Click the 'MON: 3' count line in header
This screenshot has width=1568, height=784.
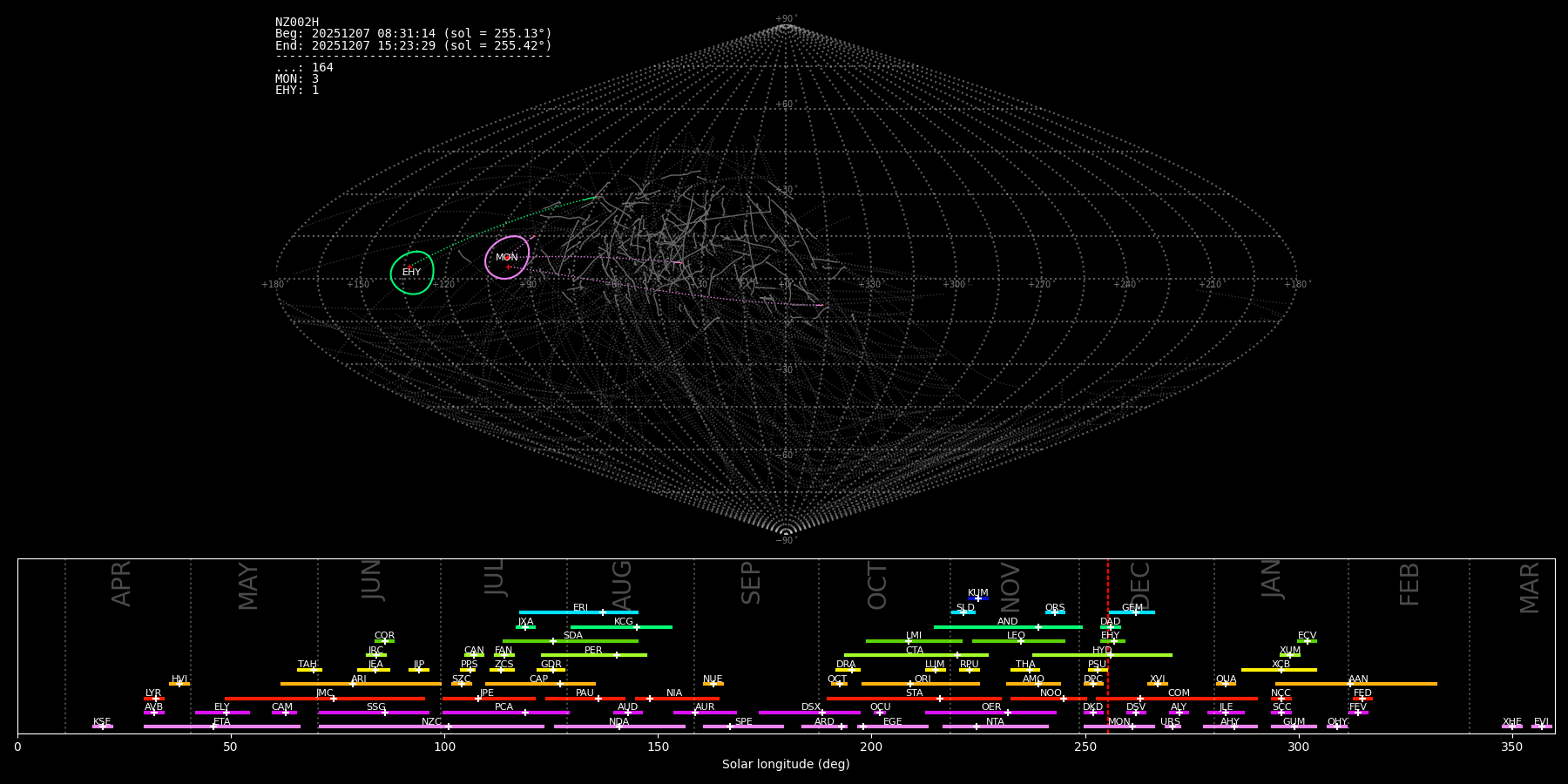(297, 79)
